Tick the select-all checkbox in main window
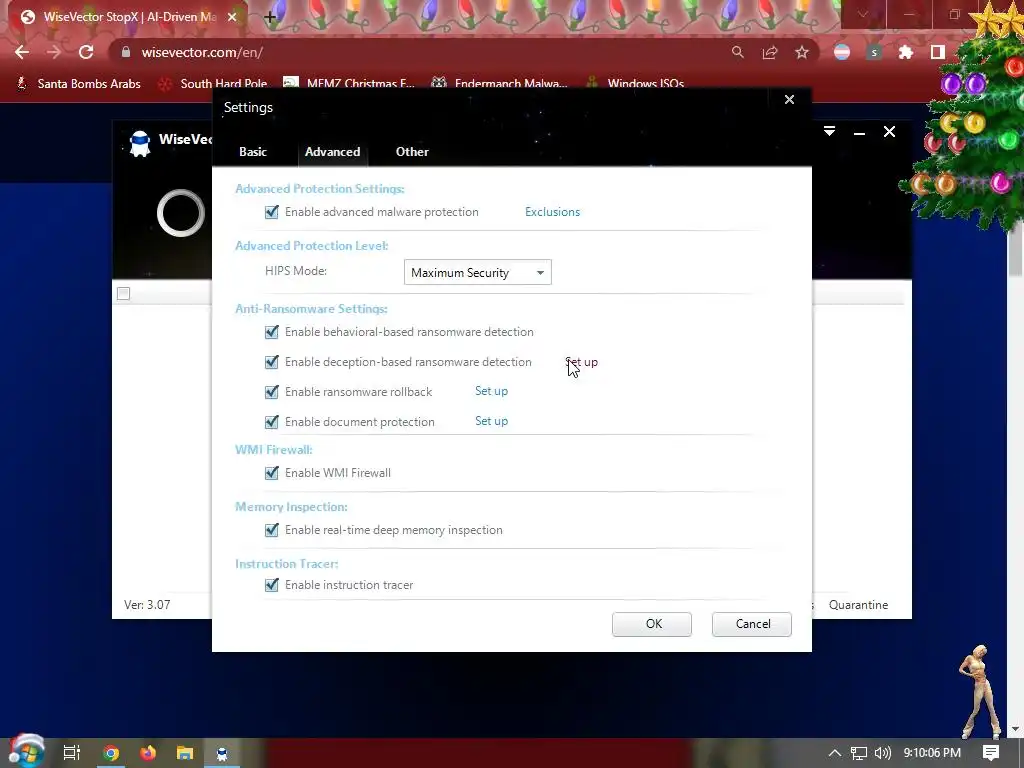Image resolution: width=1024 pixels, height=768 pixels. click(123, 294)
